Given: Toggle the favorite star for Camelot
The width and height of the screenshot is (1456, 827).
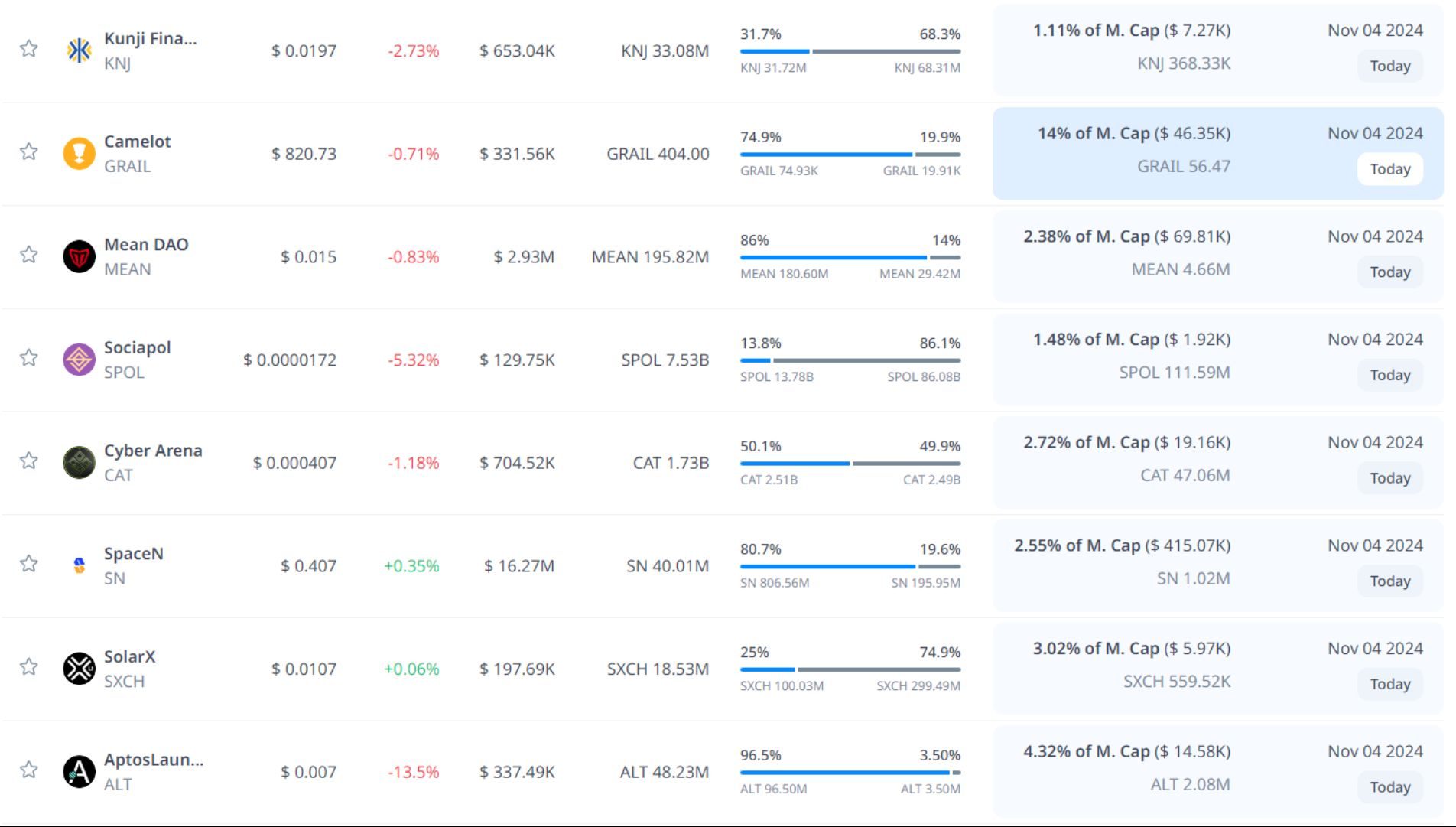Looking at the screenshot, I should pyautogui.click(x=29, y=151).
